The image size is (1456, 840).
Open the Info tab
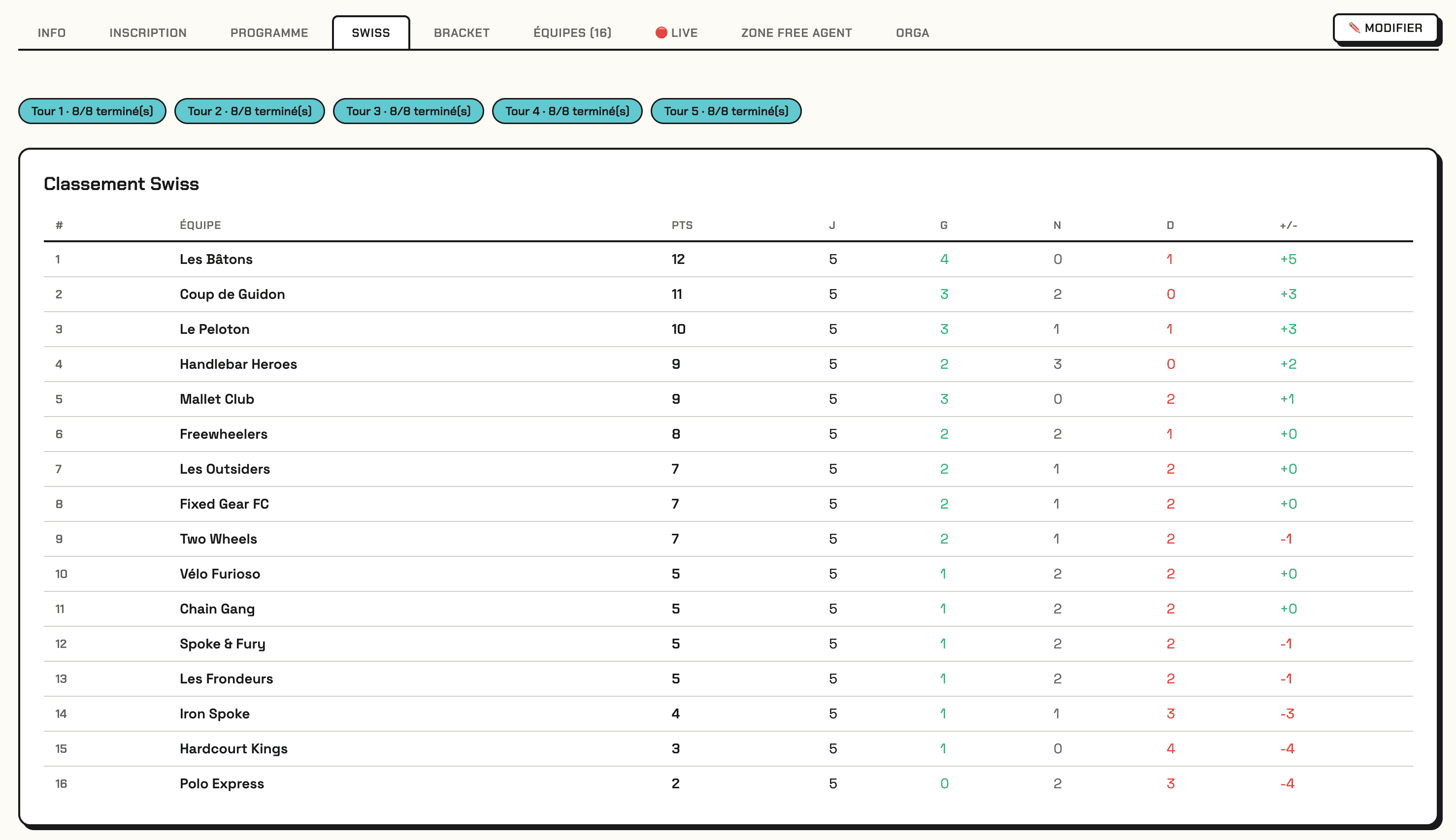pos(51,33)
